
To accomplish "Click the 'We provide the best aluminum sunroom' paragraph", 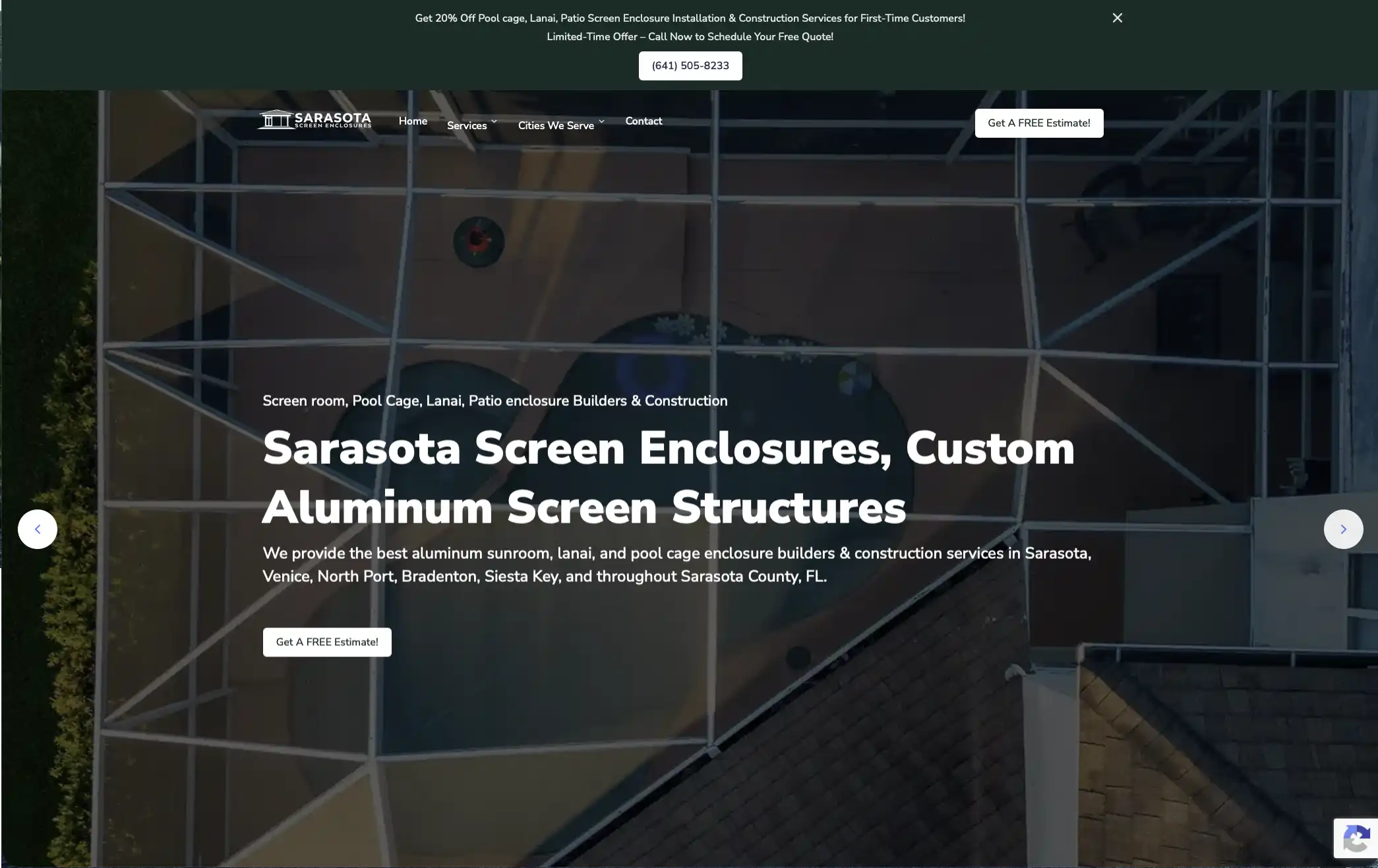I will 677,565.
